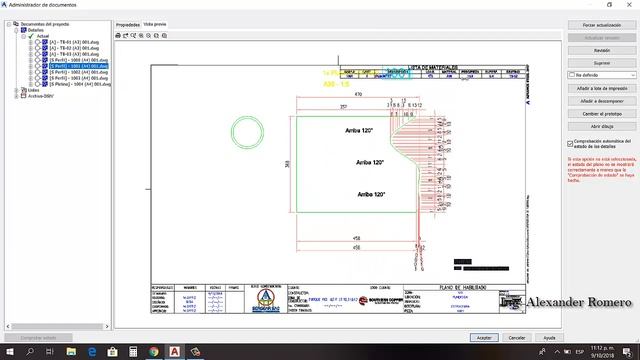The width and height of the screenshot is (640, 360).
Task: Click the Aceptar button
Action: pyautogui.click(x=484, y=338)
